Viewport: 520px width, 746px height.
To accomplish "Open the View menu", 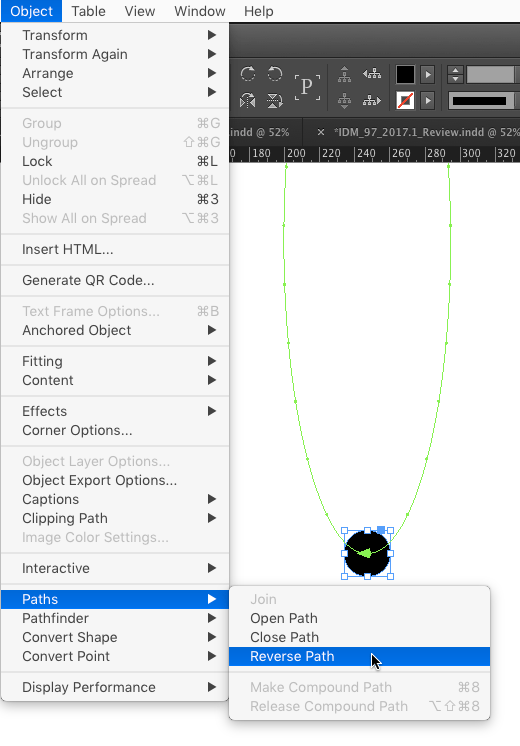I will coord(140,11).
